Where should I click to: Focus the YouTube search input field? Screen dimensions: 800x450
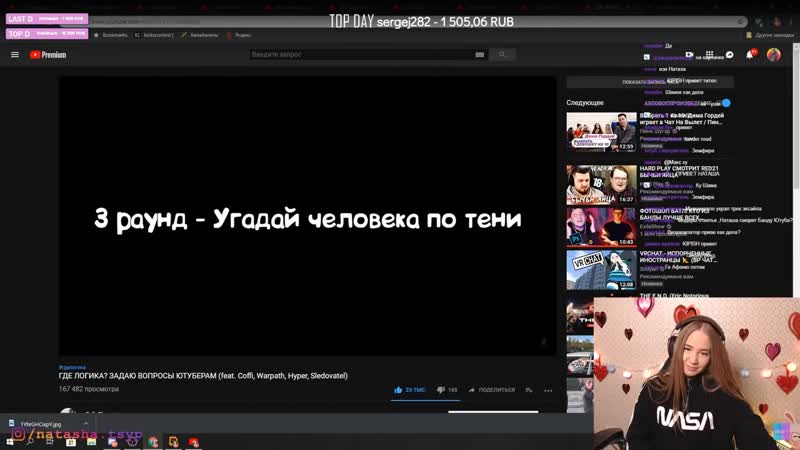(361, 55)
